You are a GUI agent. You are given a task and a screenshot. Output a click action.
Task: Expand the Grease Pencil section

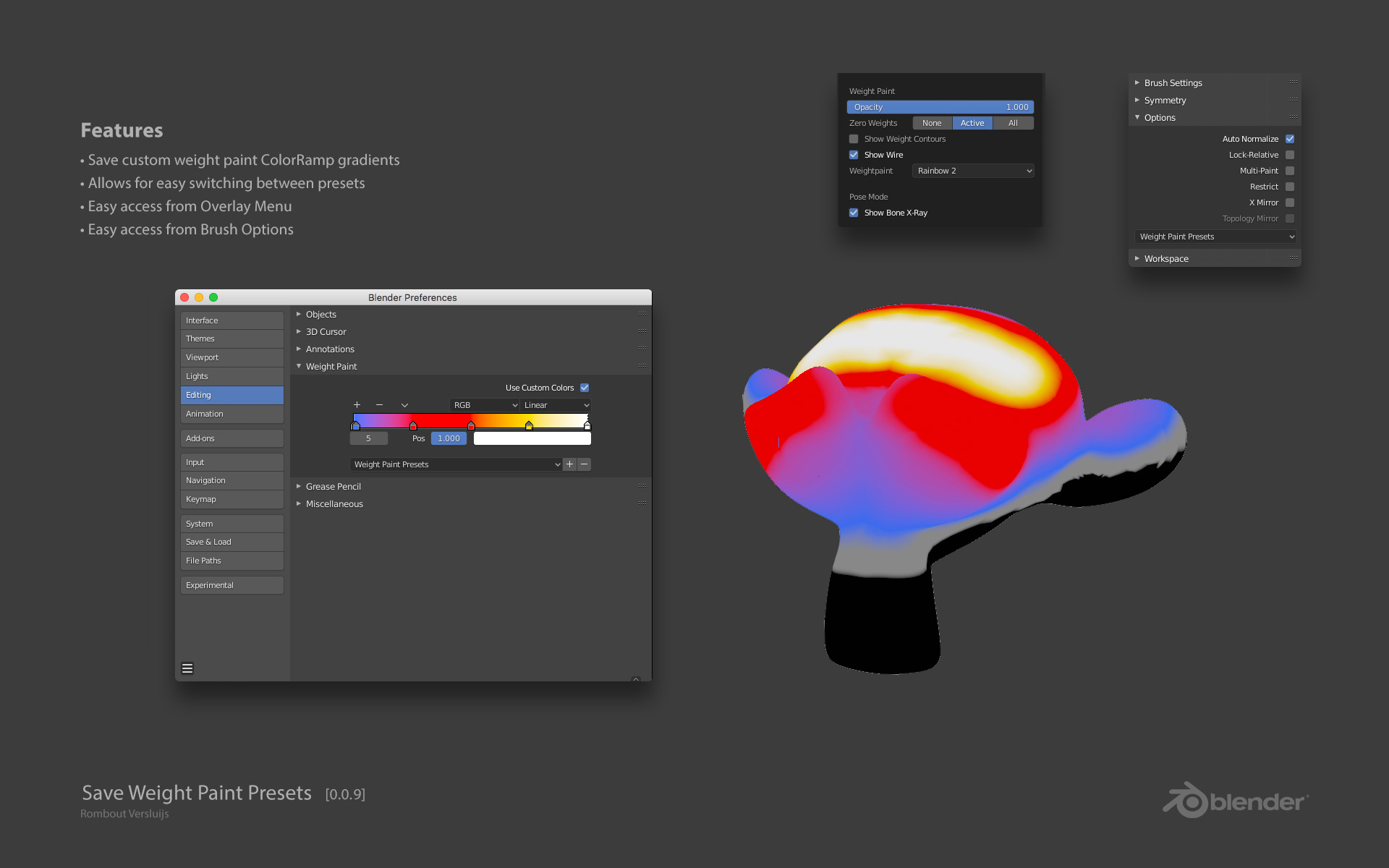pos(333,487)
